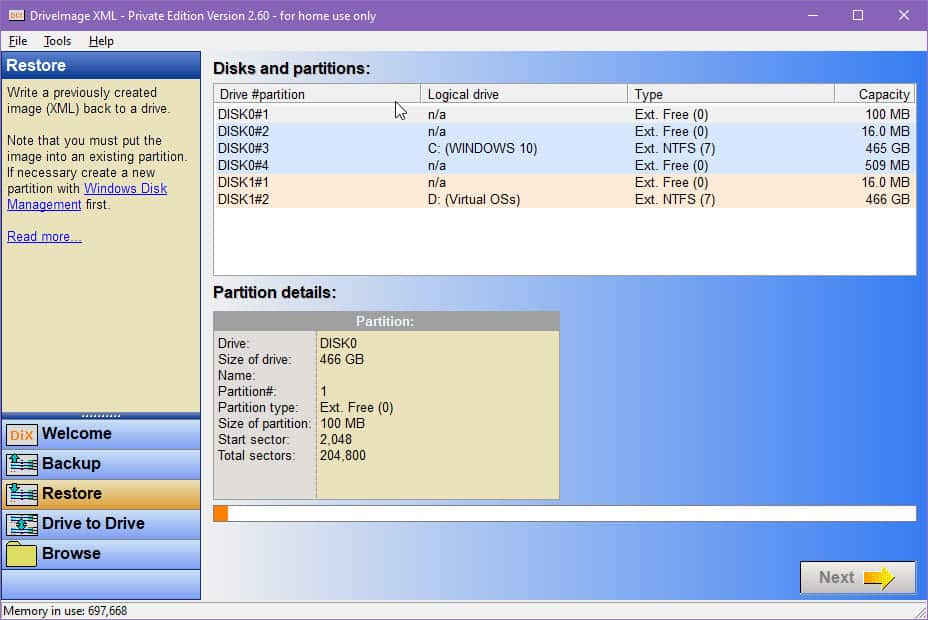
Task: Click the Ext. NTFS (7) type of DISK0#3
Action: (x=675, y=148)
